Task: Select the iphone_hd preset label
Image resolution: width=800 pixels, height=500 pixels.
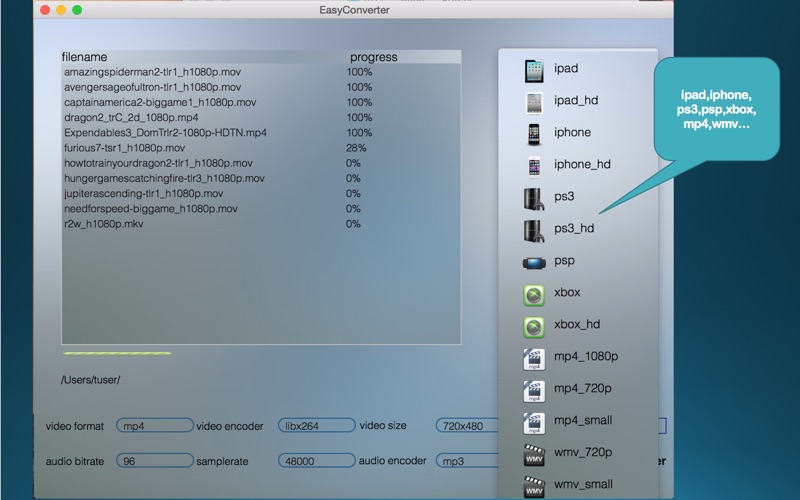Action: coord(582,164)
